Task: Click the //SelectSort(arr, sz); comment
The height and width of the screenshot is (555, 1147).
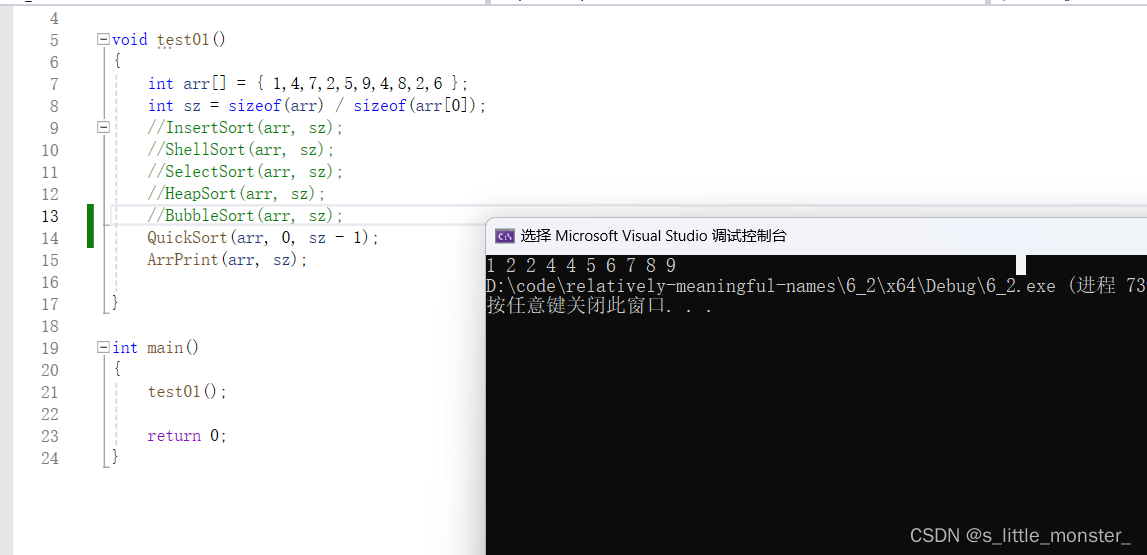Action: (x=245, y=171)
